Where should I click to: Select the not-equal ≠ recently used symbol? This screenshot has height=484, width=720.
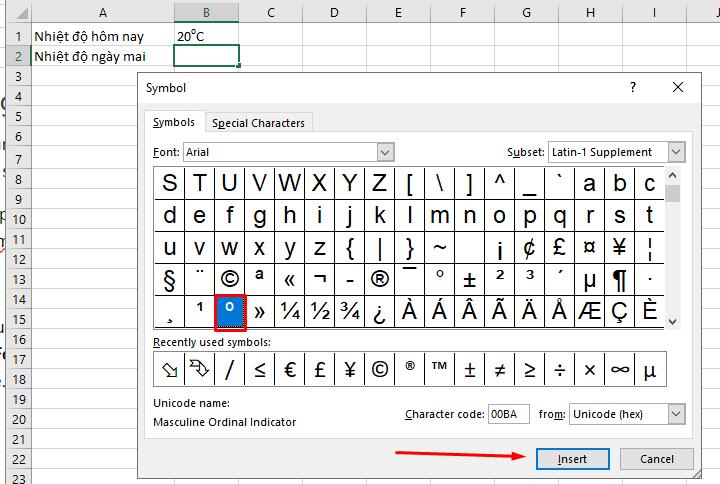tap(500, 369)
